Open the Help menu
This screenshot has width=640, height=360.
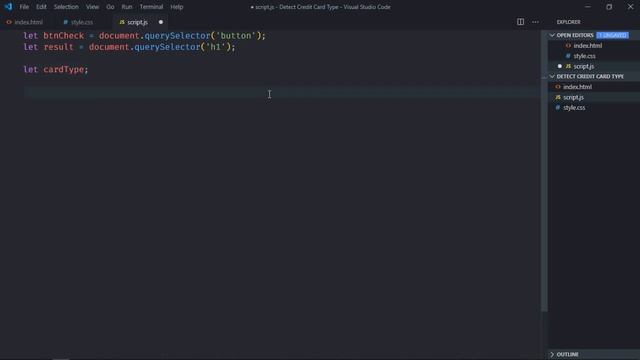[x=177, y=7]
